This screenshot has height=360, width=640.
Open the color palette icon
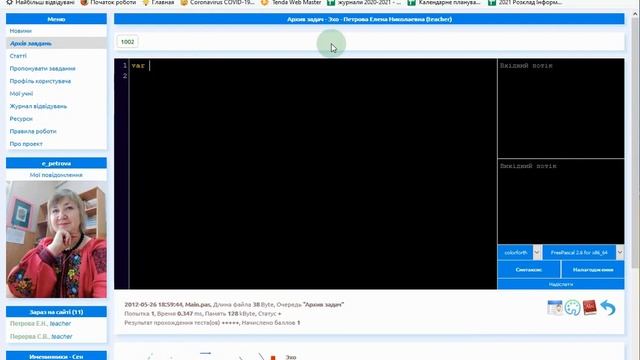click(572, 308)
